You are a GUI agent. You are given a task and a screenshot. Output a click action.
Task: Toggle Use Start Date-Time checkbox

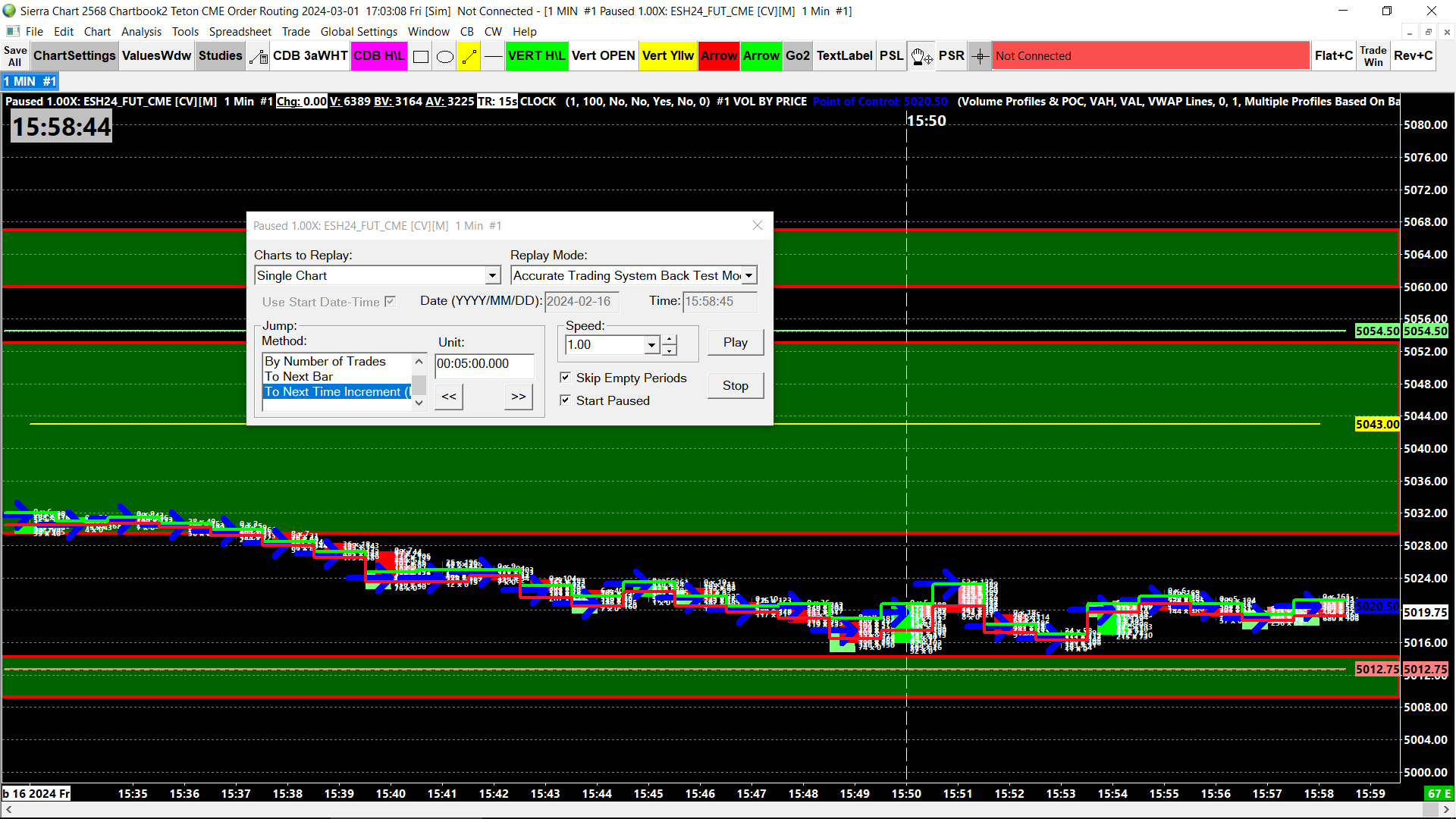tap(390, 302)
